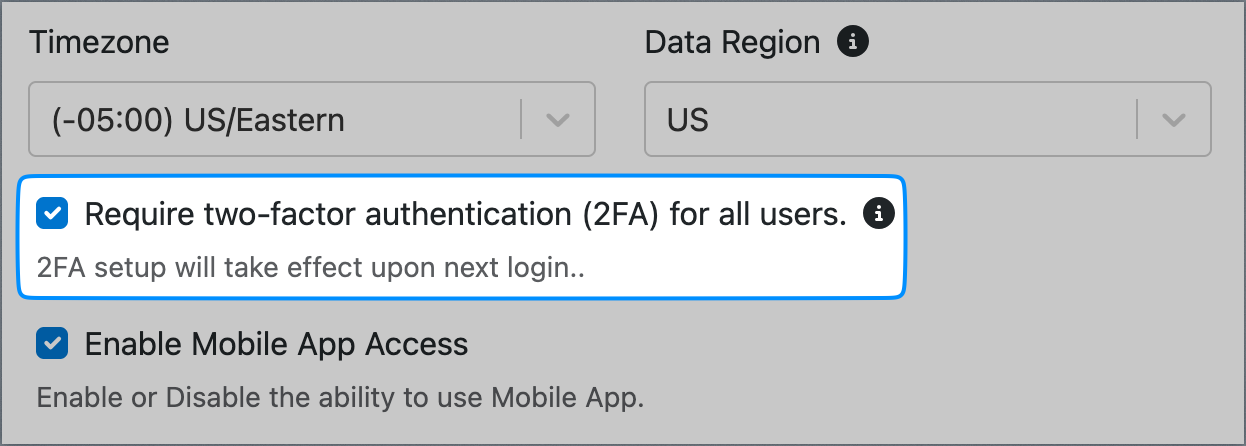Image resolution: width=1246 pixels, height=446 pixels.
Task: Open the '(-05:00) US/Eastern' timezone selector
Action: click(x=312, y=120)
